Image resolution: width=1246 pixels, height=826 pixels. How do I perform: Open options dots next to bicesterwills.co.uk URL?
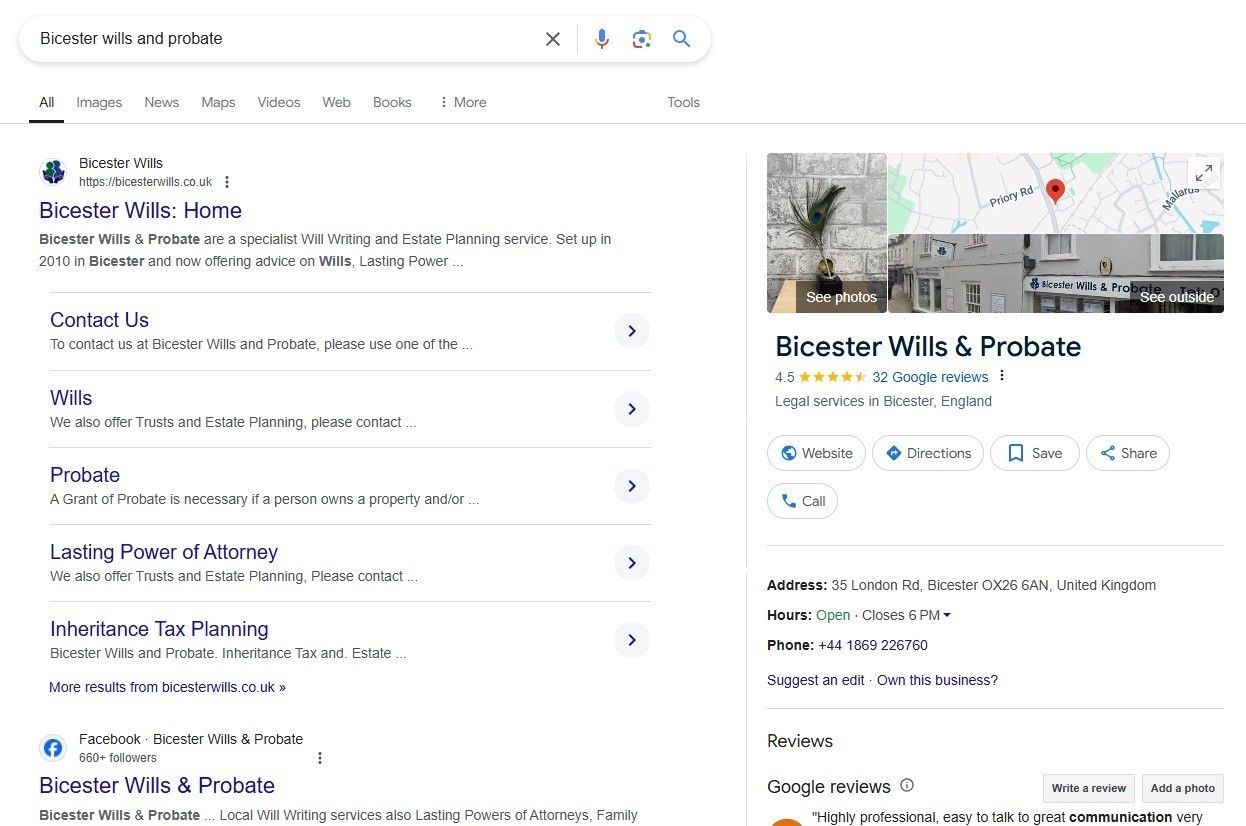(227, 182)
